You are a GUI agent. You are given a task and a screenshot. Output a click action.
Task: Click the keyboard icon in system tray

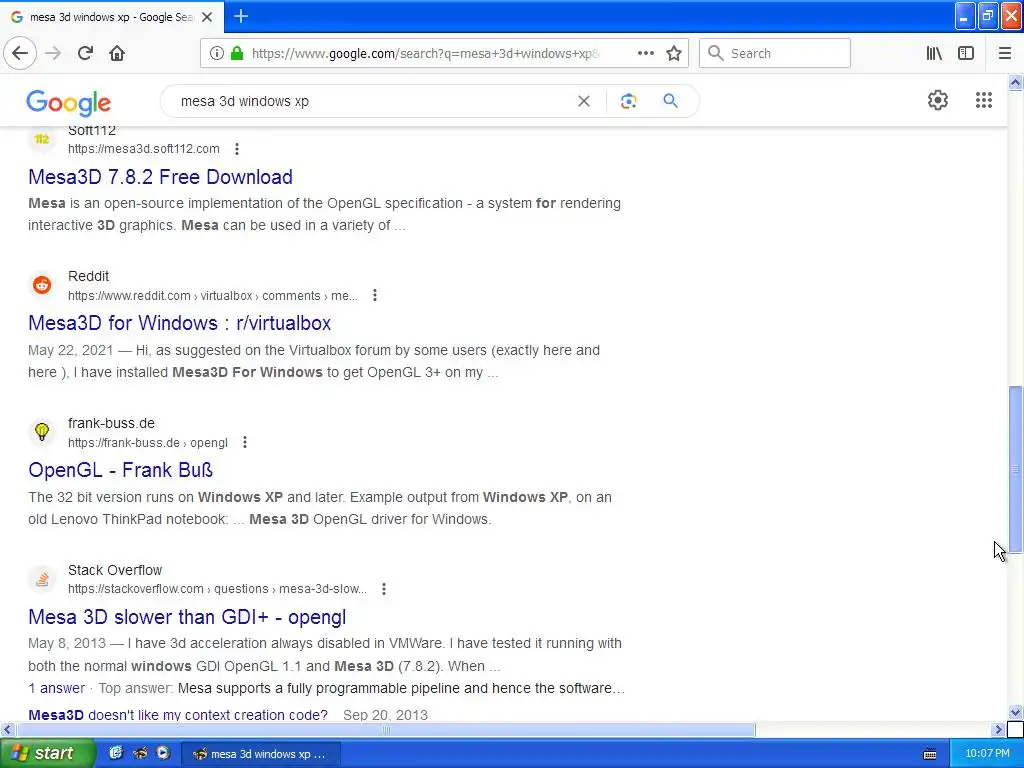click(930, 754)
